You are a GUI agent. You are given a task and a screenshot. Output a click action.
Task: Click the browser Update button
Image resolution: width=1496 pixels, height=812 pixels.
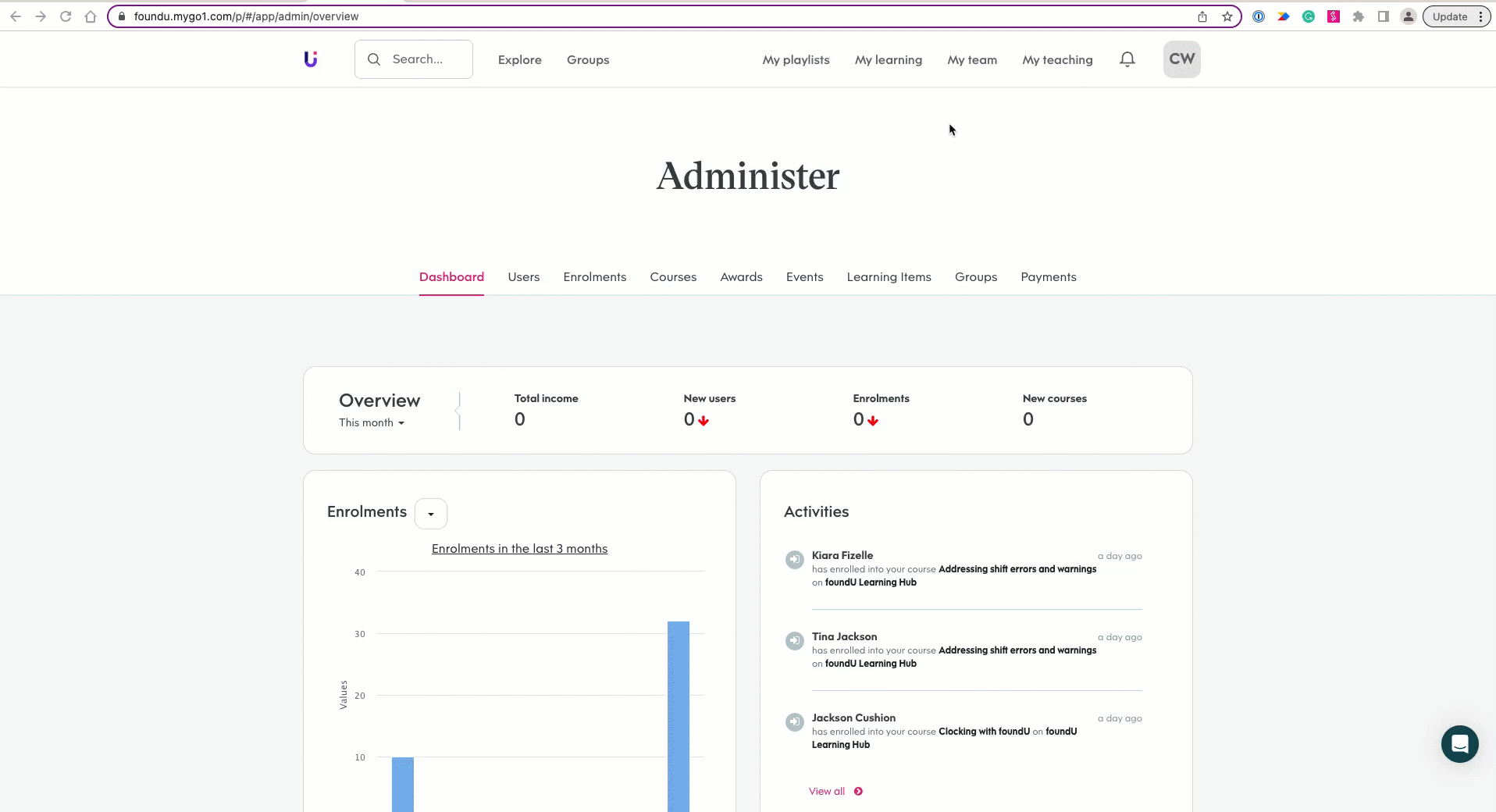pyautogui.click(x=1450, y=16)
